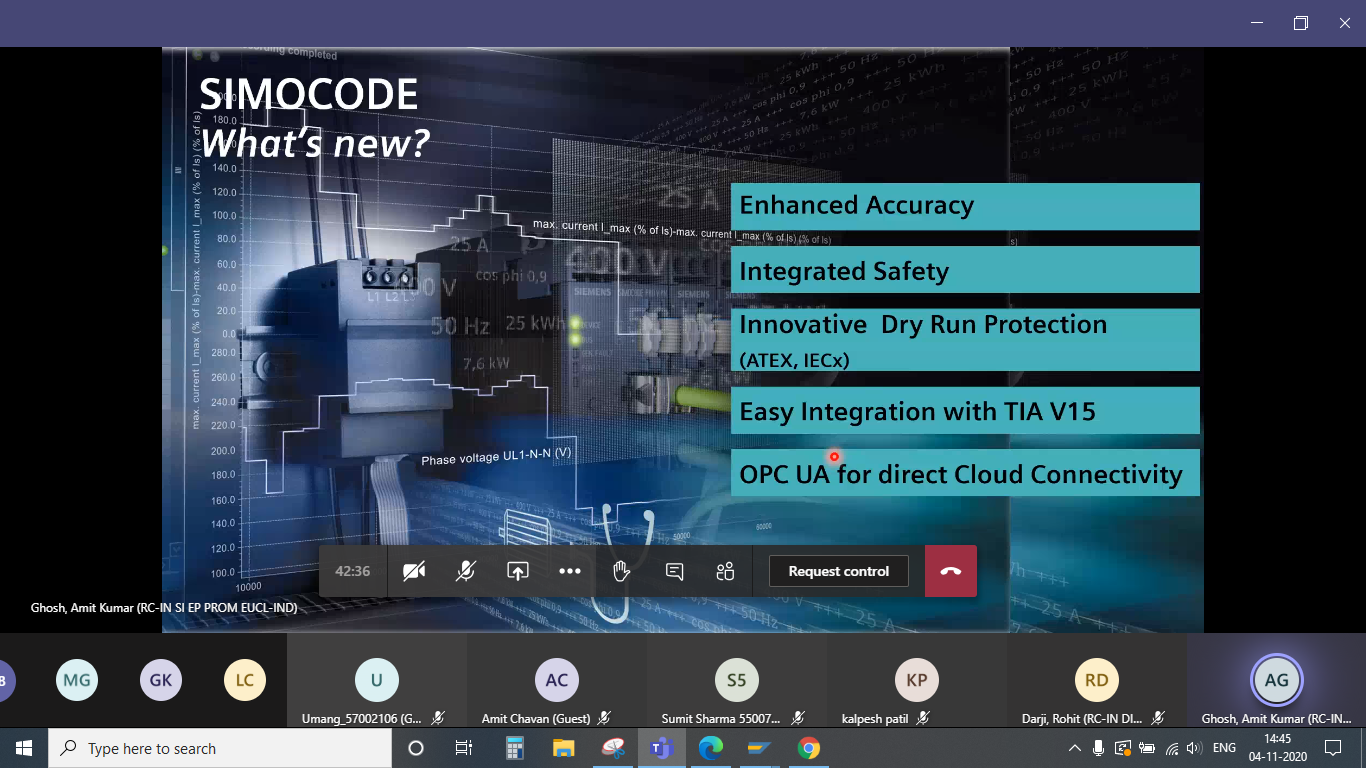Select Ghosh, Amit Kumar AG participant tile
Viewport: 1366px width, 768px height.
1277,680
